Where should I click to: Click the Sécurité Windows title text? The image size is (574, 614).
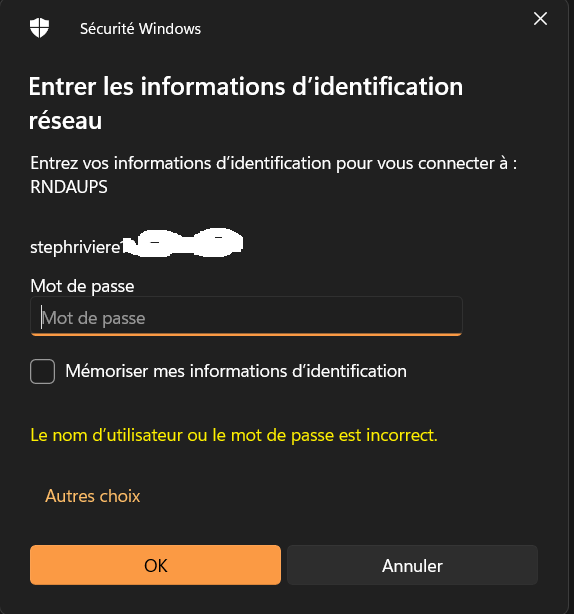coord(140,29)
